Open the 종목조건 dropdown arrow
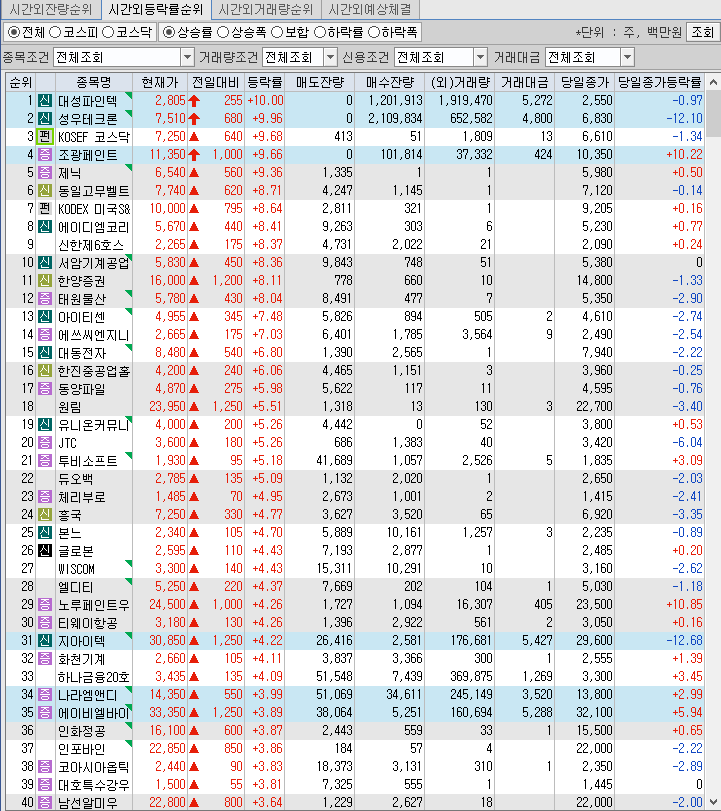The height and width of the screenshot is (811, 721). pyautogui.click(x=187, y=57)
